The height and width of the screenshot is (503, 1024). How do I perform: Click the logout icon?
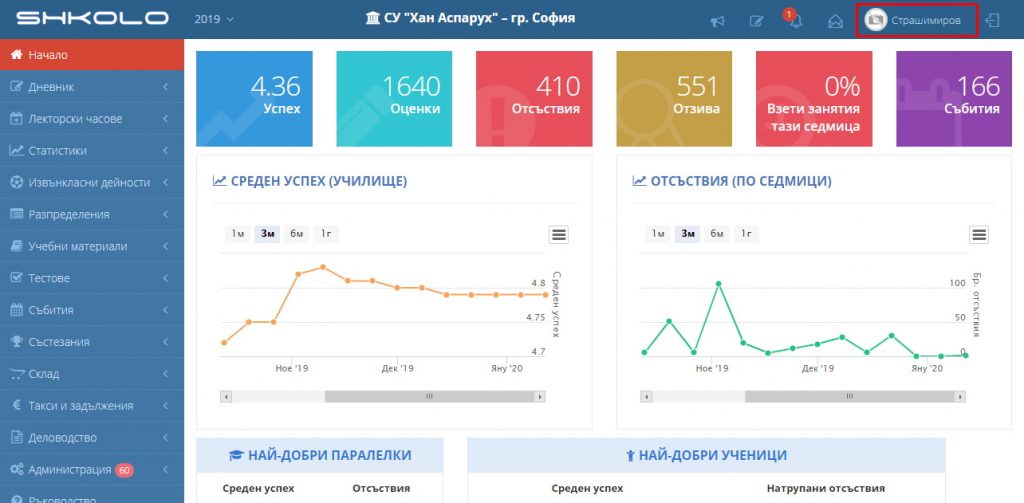993,20
